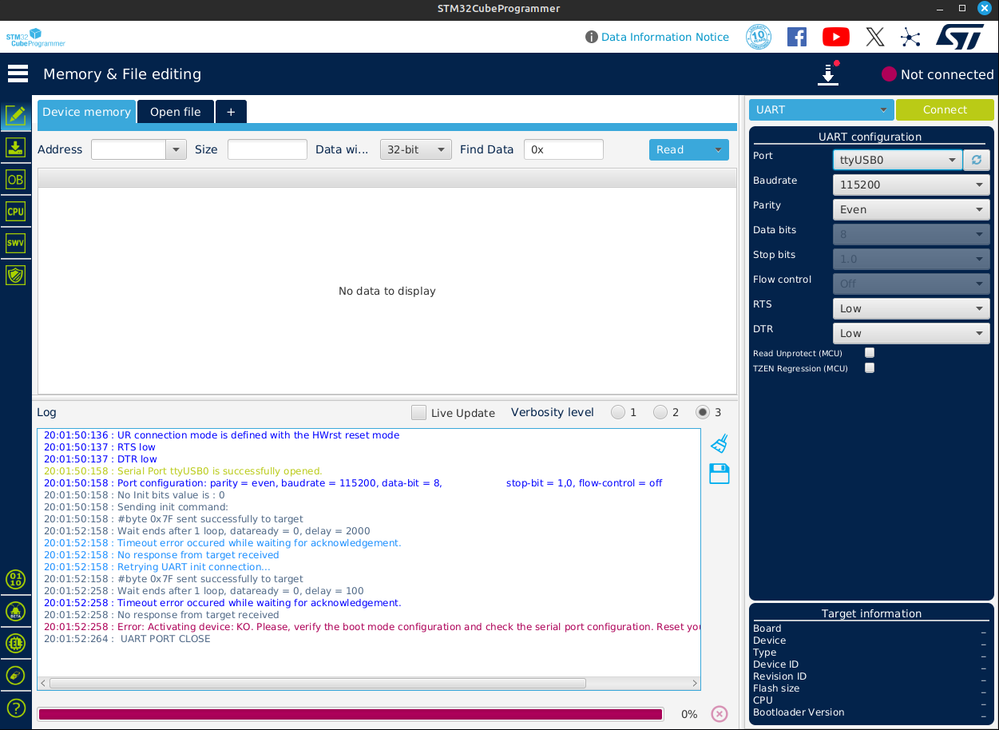
Task: Open the UART interface dropdown
Action: click(821, 110)
